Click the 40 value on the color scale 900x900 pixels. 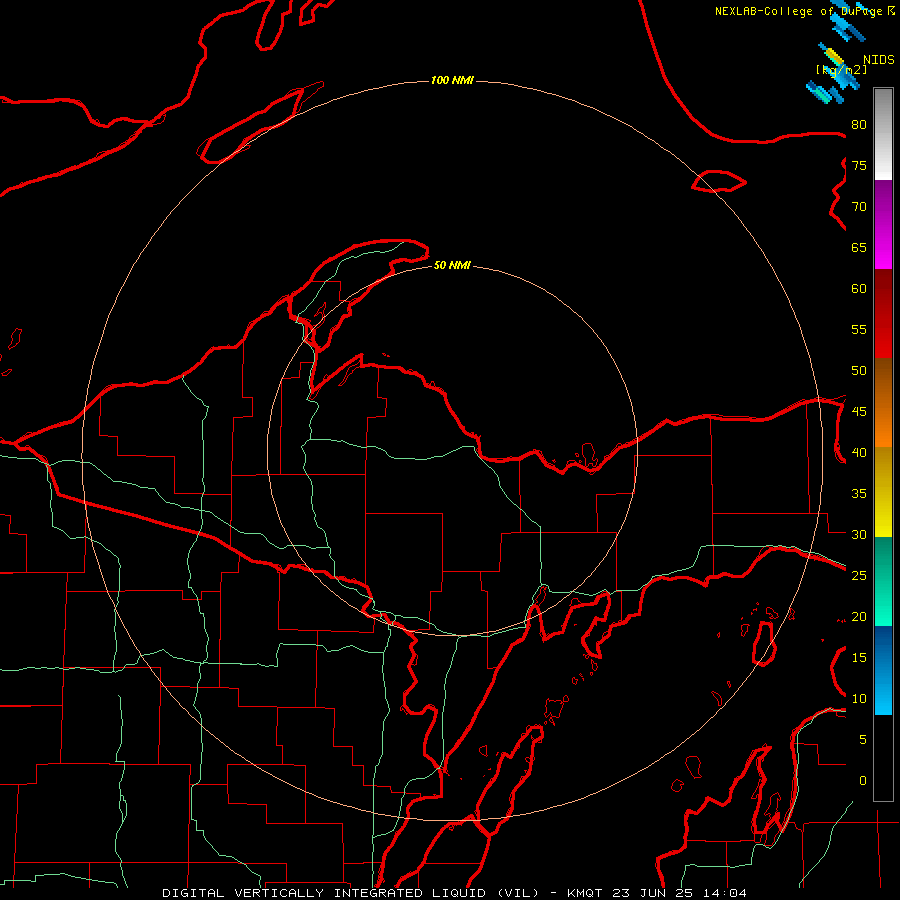[859, 453]
